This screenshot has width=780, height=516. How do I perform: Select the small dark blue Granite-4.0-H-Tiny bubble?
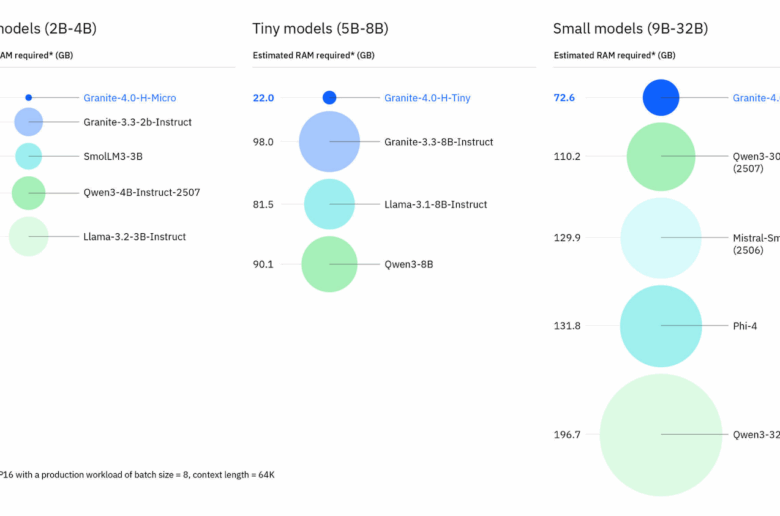(329, 97)
